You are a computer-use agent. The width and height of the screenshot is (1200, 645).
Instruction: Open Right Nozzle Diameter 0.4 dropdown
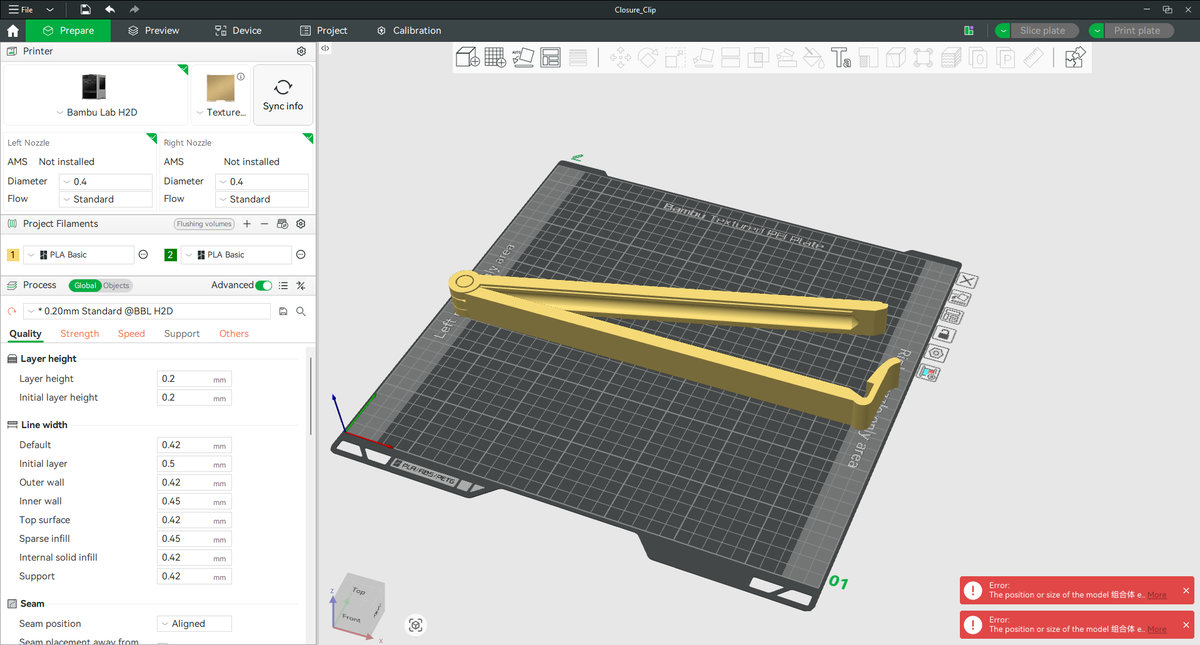coord(262,182)
